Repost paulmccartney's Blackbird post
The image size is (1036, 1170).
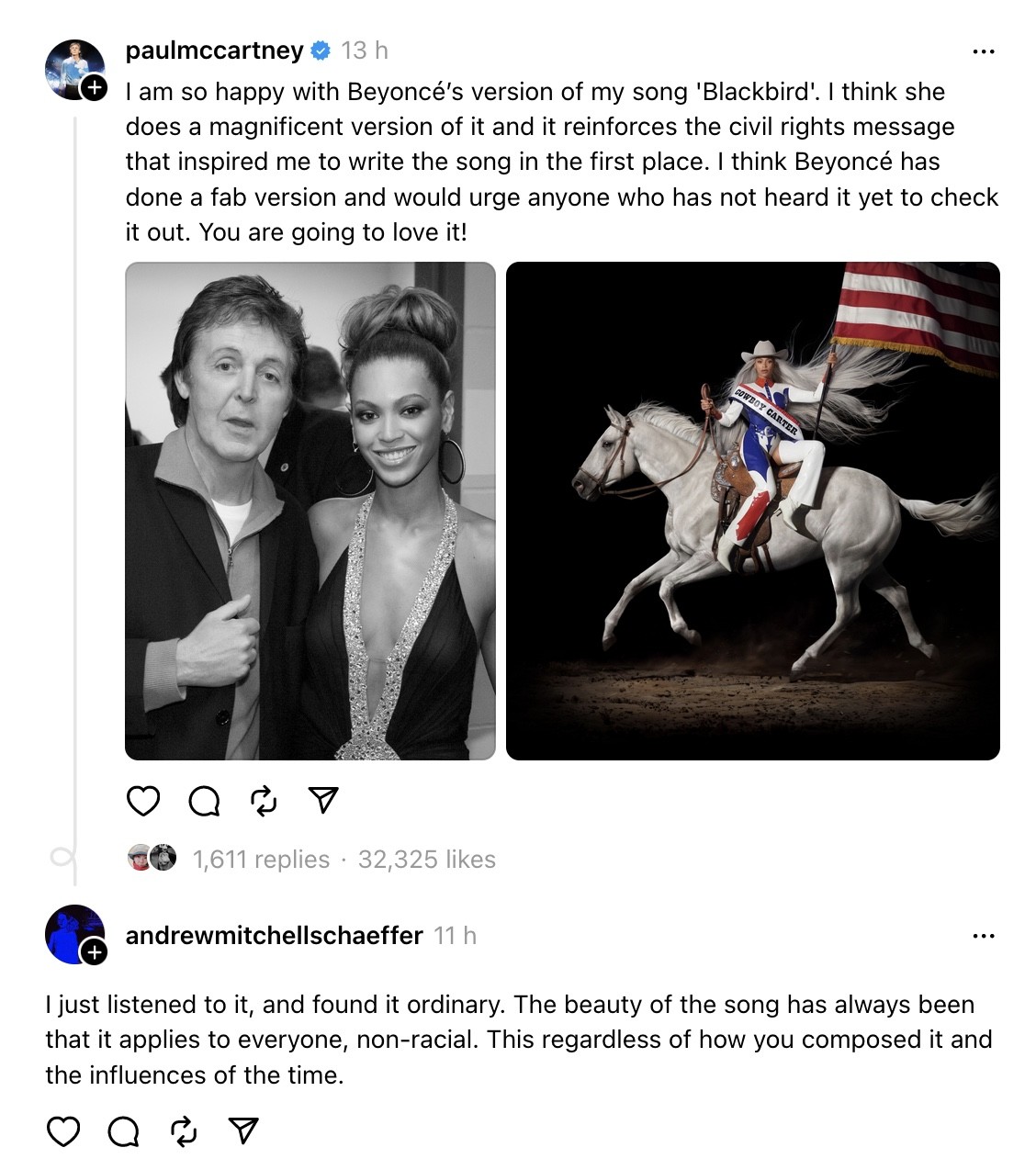264,801
